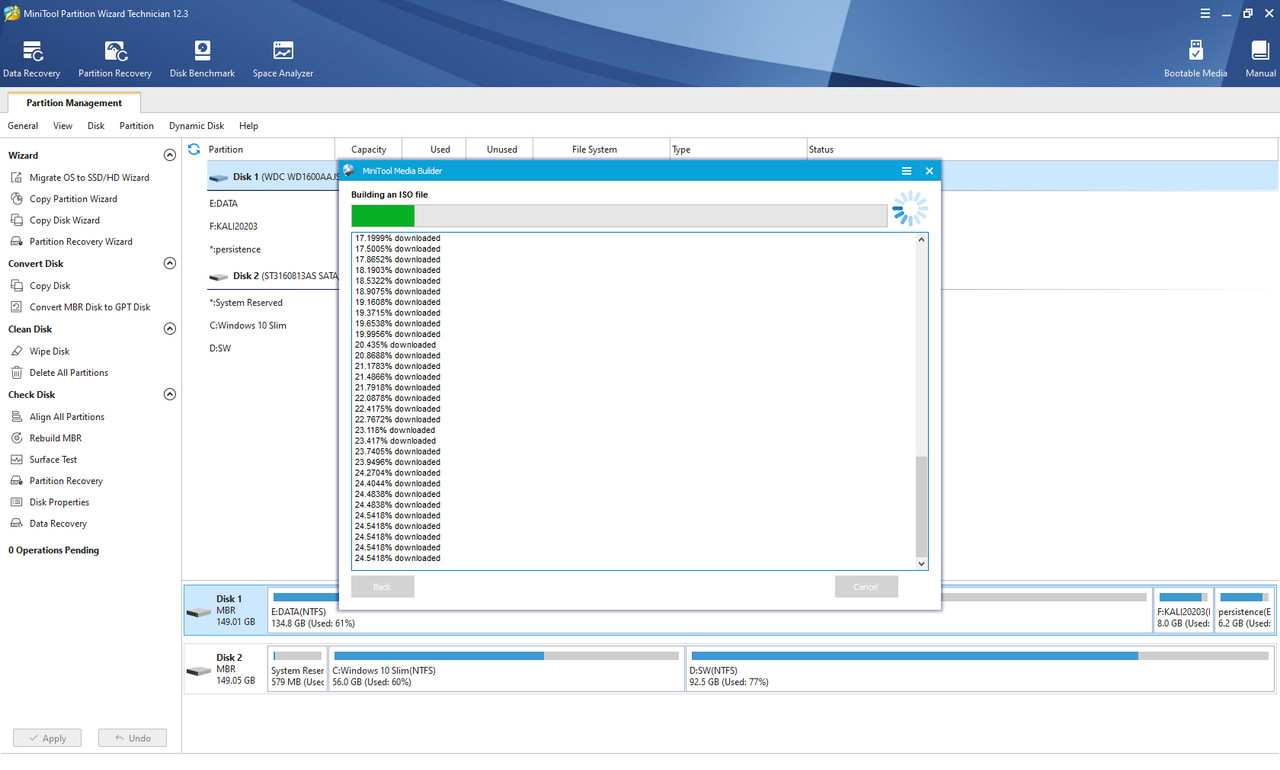The height and width of the screenshot is (770, 1280).
Task: Collapse the Clean Disk section
Action: click(169, 329)
